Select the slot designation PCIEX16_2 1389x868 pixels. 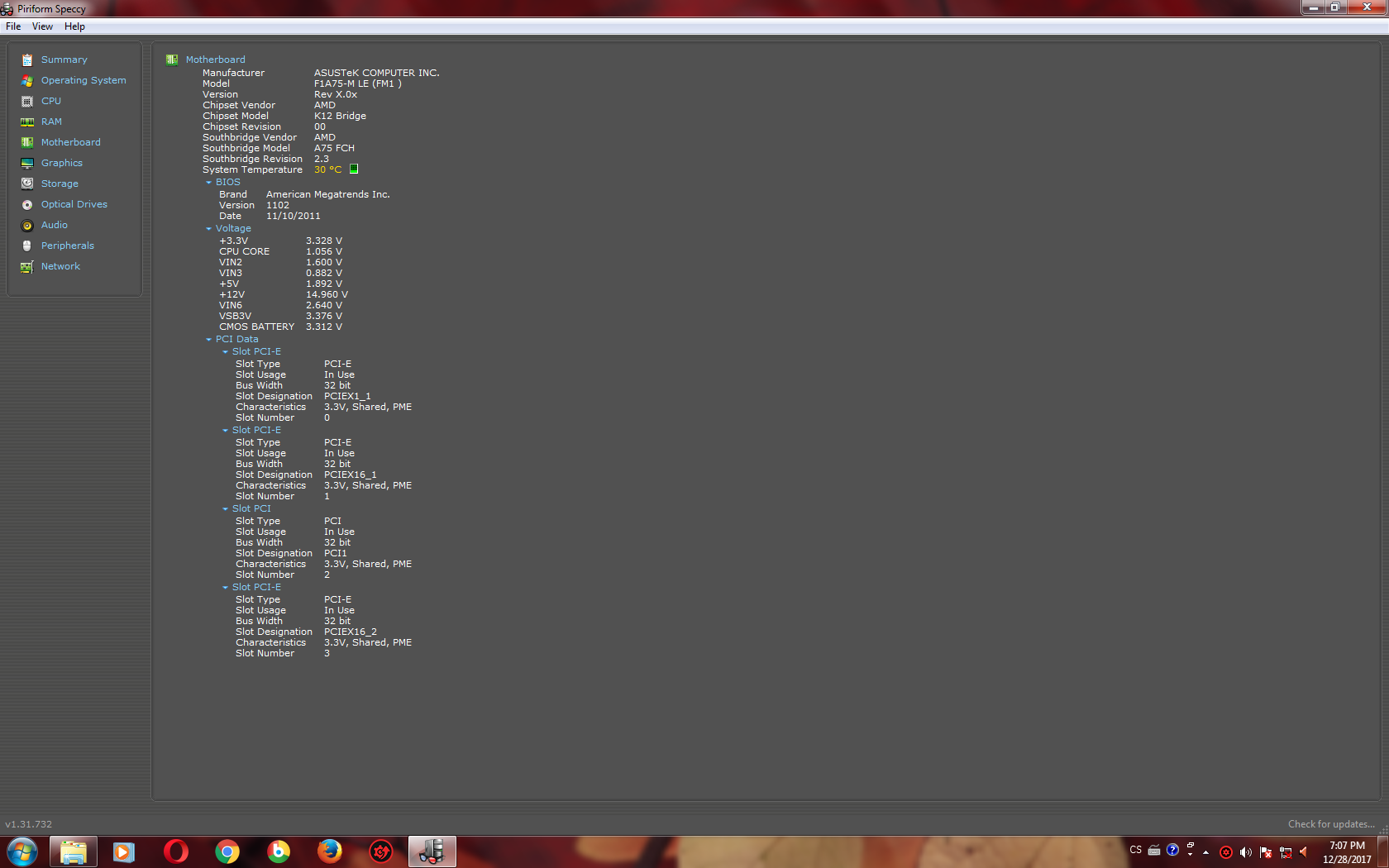[351, 632]
